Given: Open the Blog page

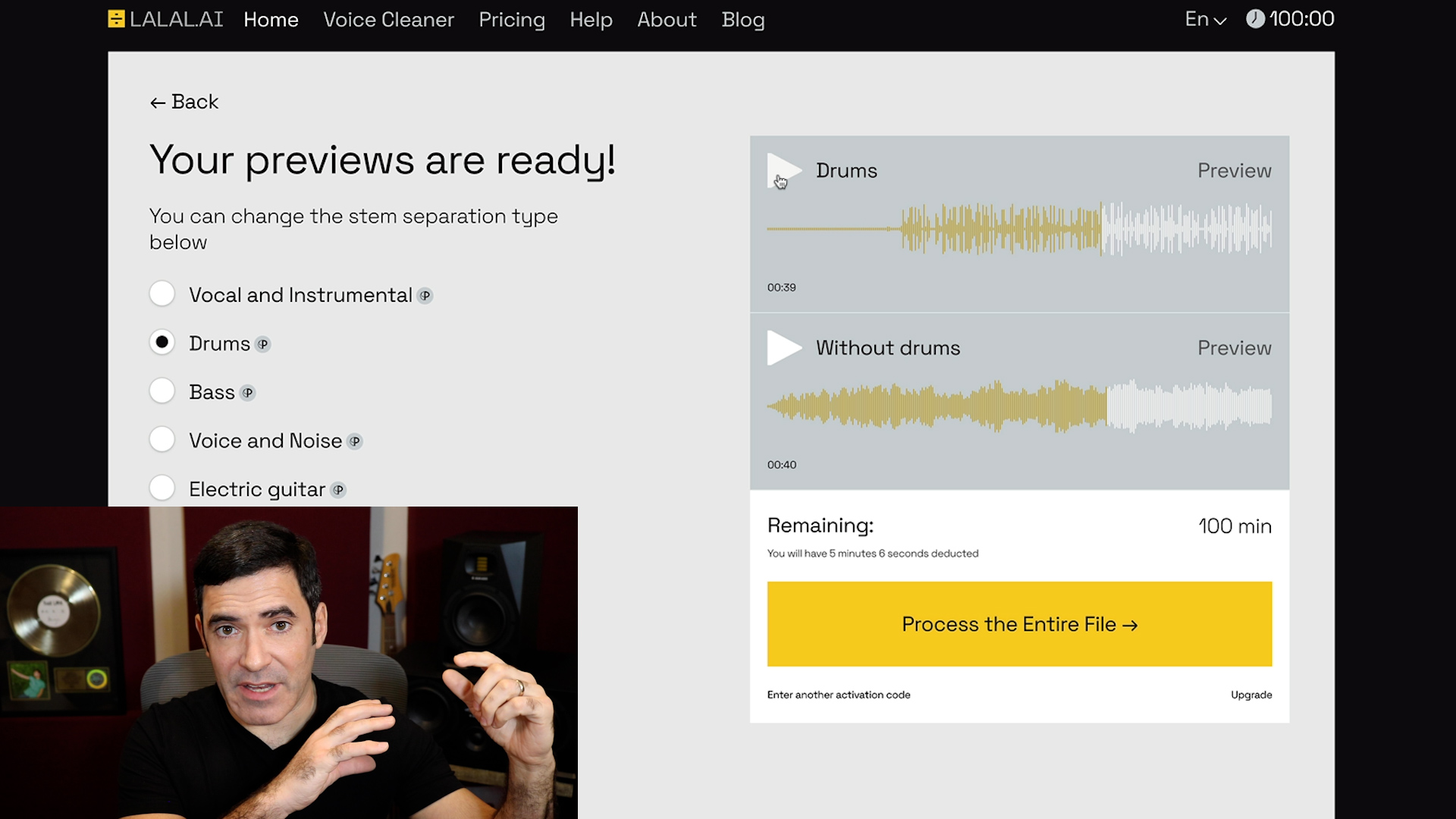Looking at the screenshot, I should click(x=743, y=20).
